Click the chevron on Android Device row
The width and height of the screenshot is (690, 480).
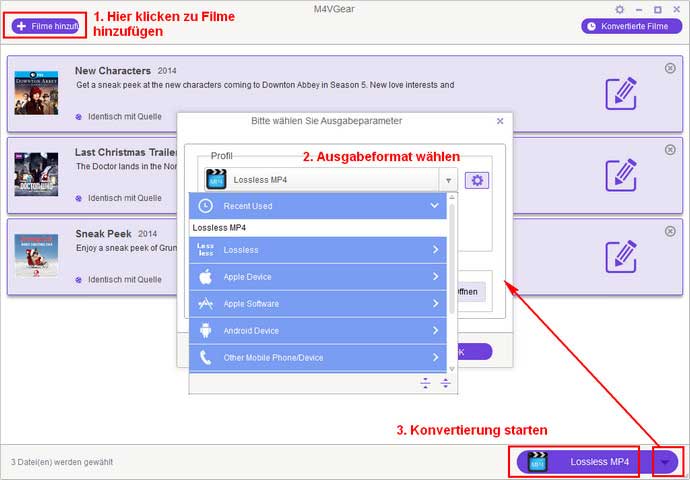(435, 330)
